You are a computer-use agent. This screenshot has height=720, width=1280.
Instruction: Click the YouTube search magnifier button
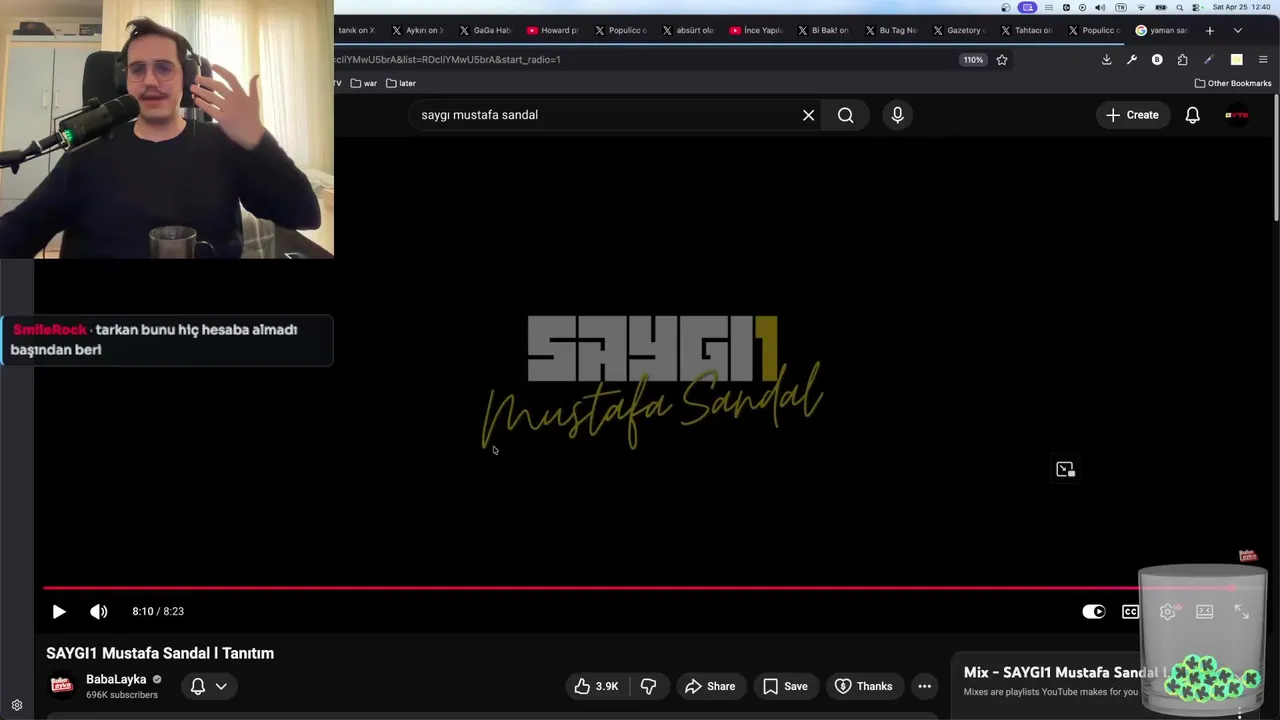[x=846, y=115]
